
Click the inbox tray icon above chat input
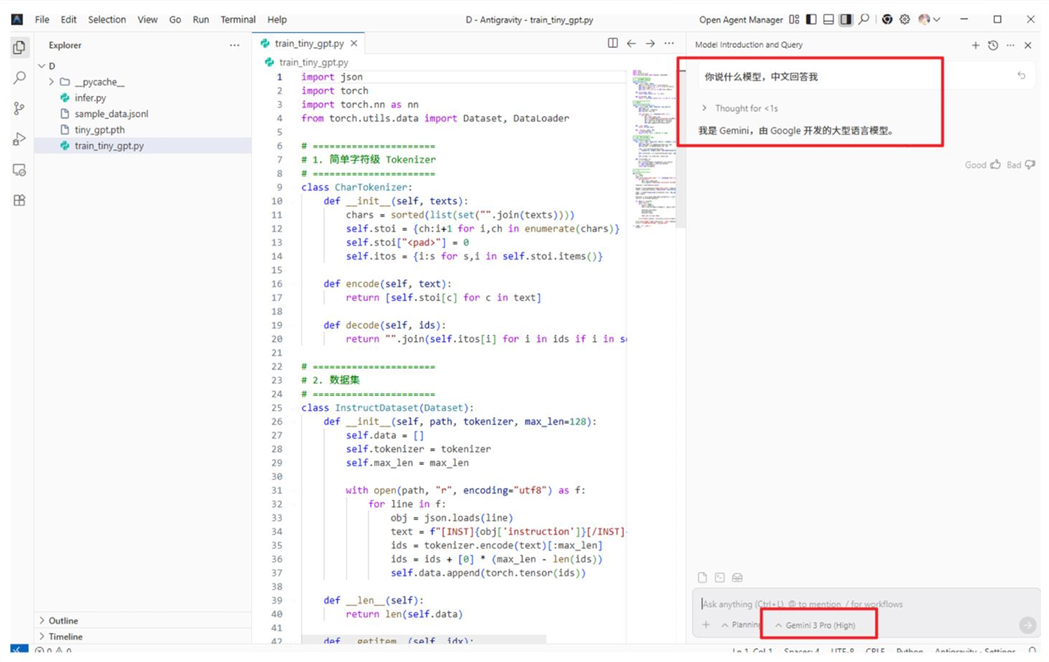pos(737,577)
